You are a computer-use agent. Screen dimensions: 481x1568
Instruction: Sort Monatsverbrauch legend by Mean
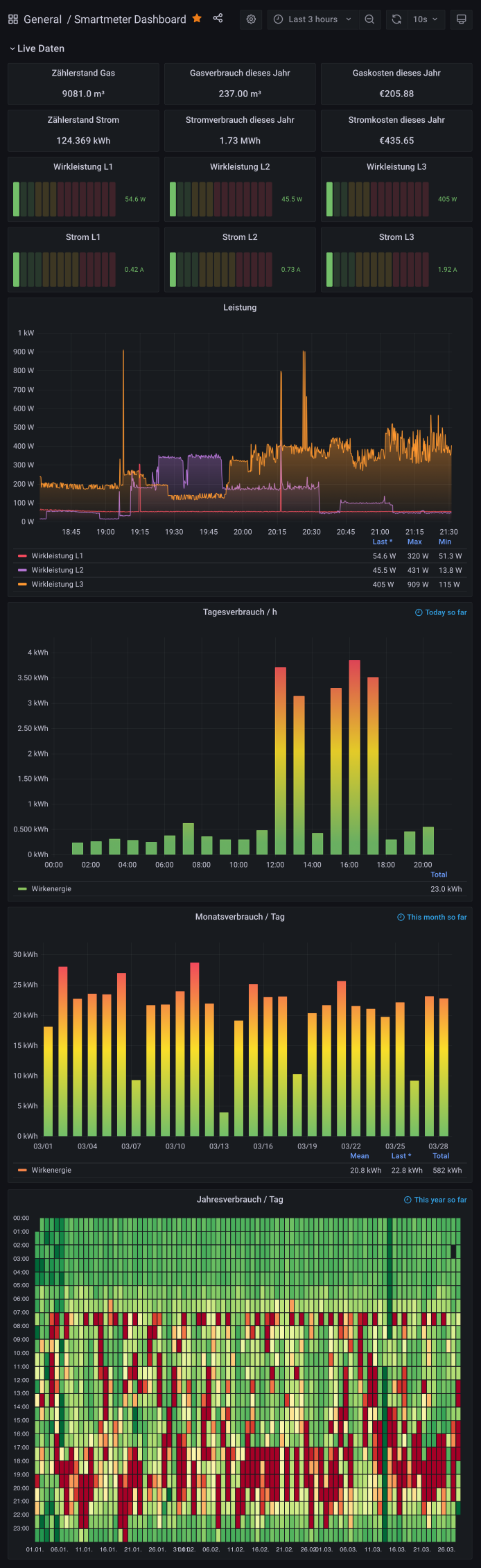359,1155
